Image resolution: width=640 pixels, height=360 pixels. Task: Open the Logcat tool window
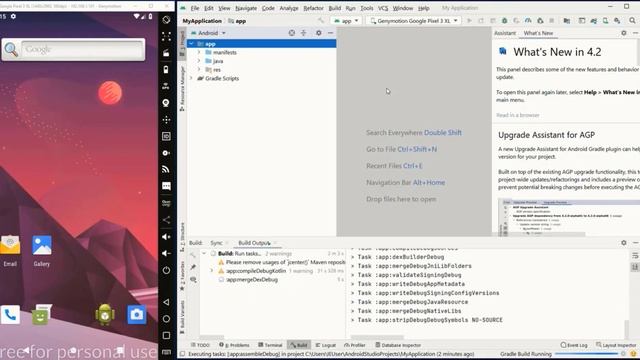[325, 345]
